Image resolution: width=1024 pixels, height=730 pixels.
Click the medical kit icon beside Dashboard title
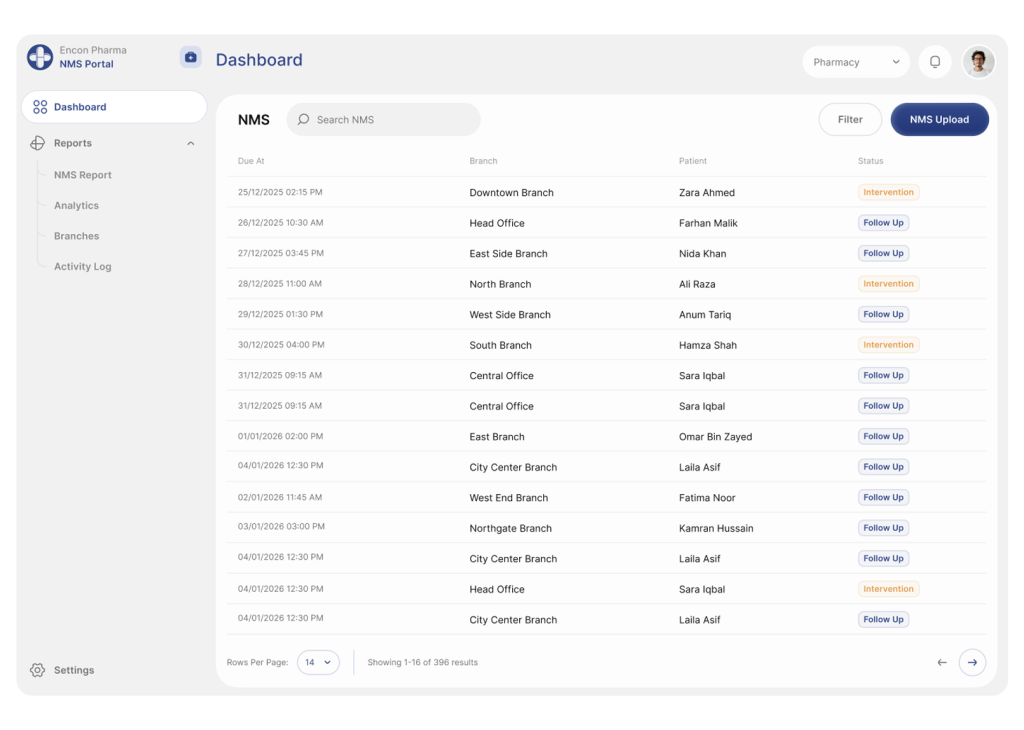(190, 58)
